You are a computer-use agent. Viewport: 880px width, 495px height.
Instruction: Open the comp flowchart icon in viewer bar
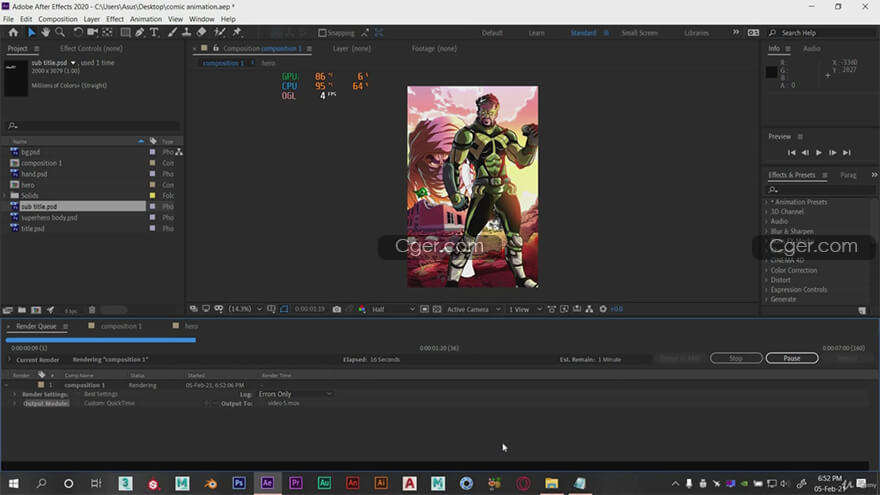589,309
